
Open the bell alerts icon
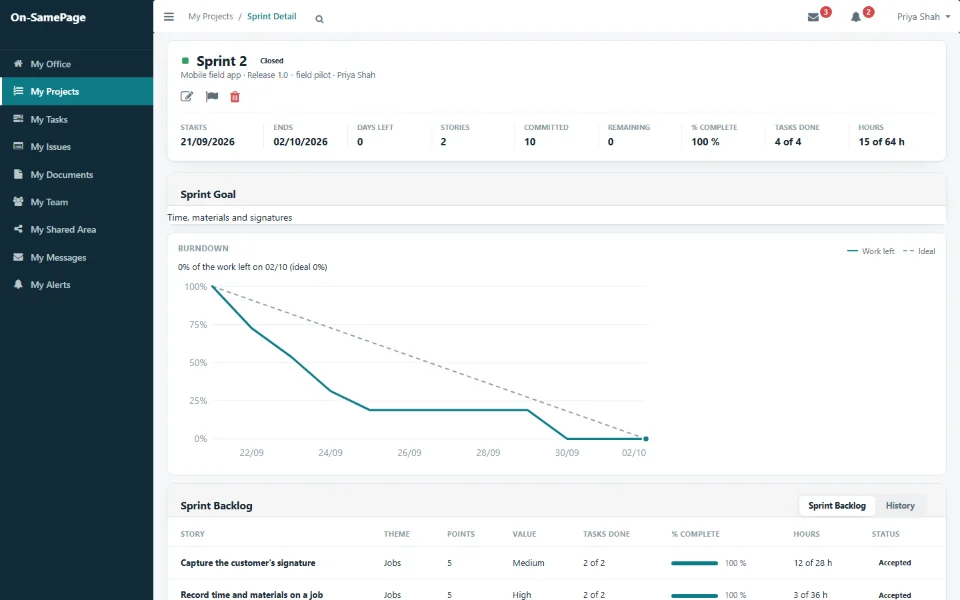pos(855,17)
